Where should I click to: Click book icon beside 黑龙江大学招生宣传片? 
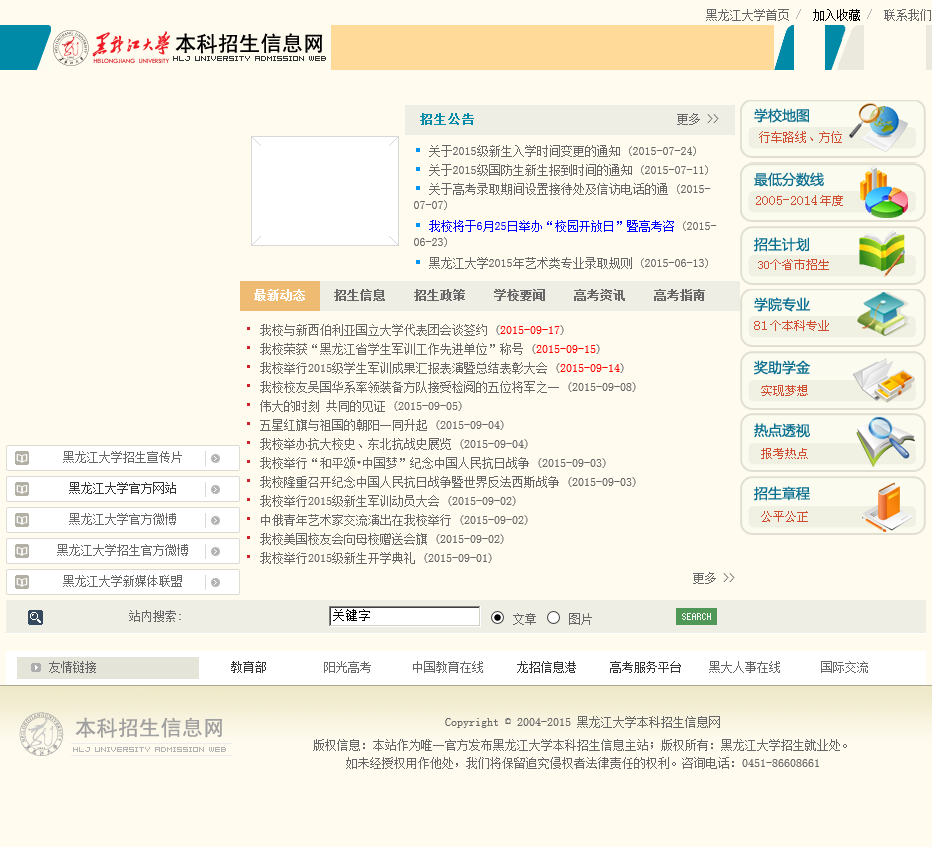22,458
